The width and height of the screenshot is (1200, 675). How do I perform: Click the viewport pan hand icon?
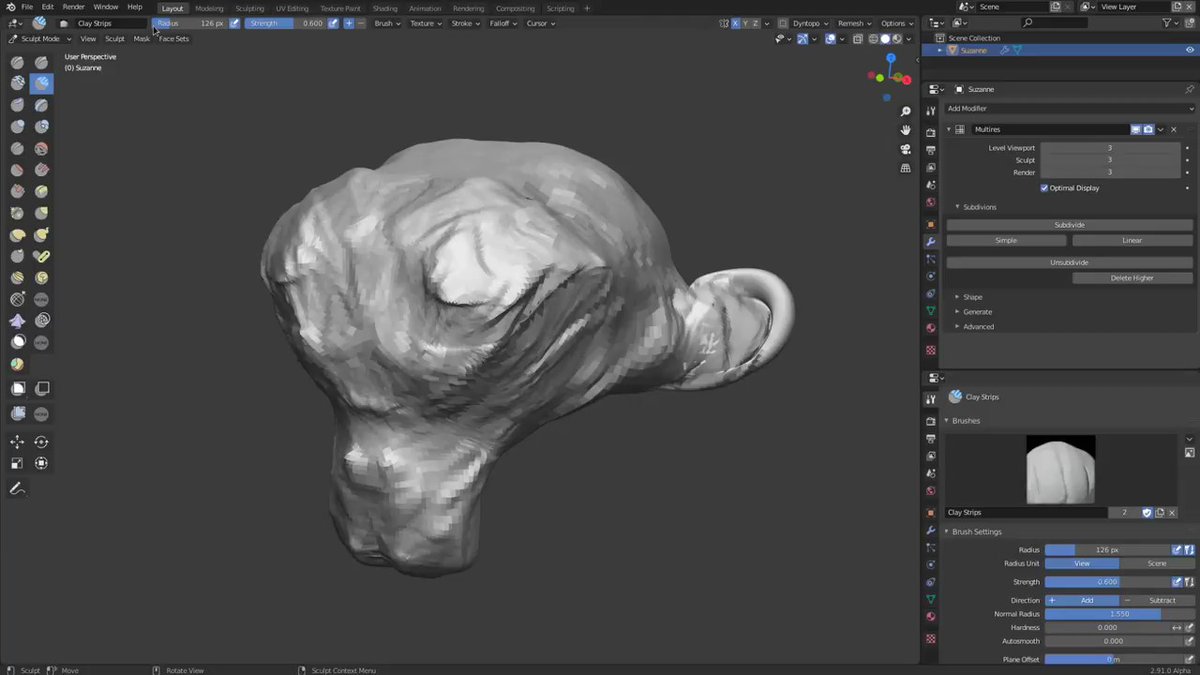pos(905,130)
